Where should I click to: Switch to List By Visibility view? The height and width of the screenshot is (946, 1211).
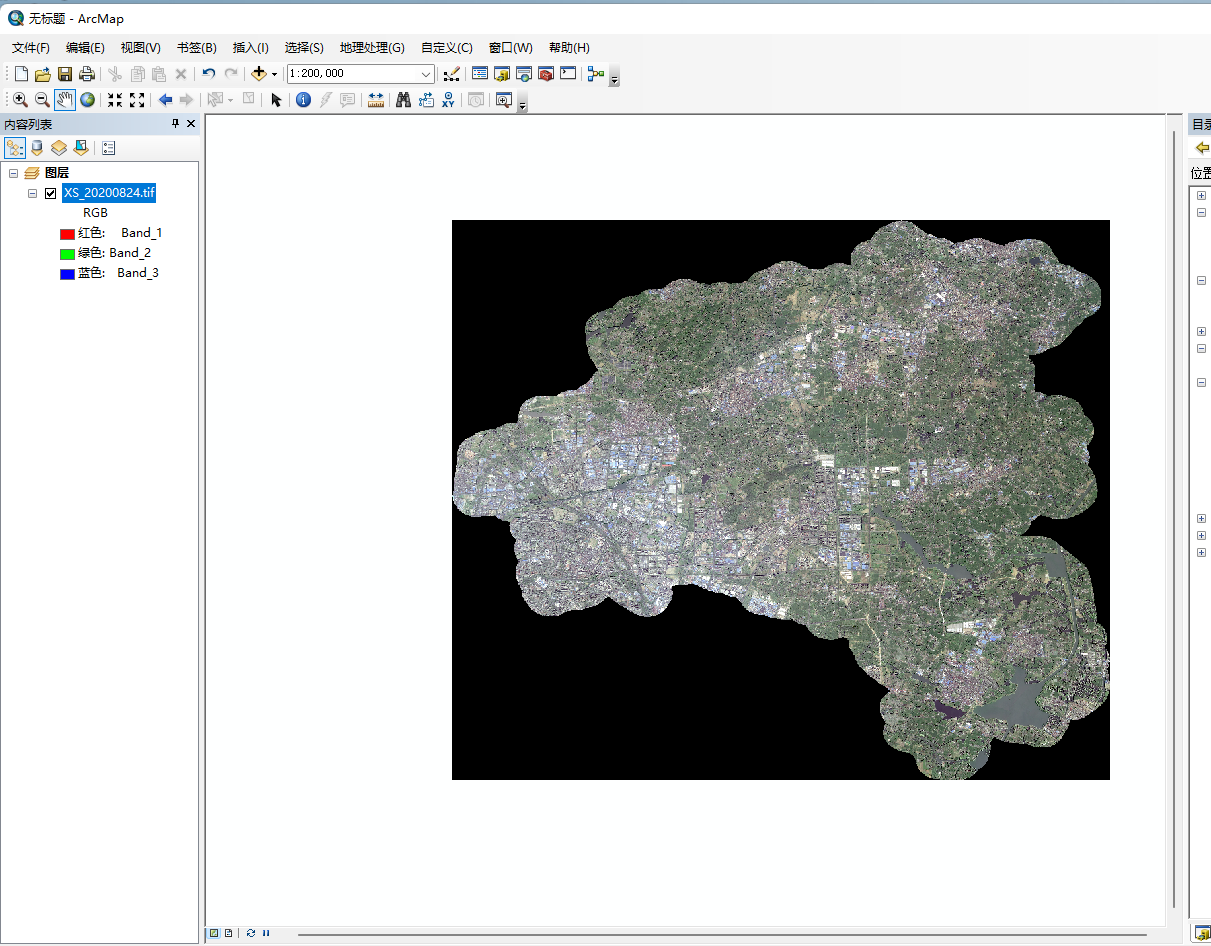pos(59,148)
